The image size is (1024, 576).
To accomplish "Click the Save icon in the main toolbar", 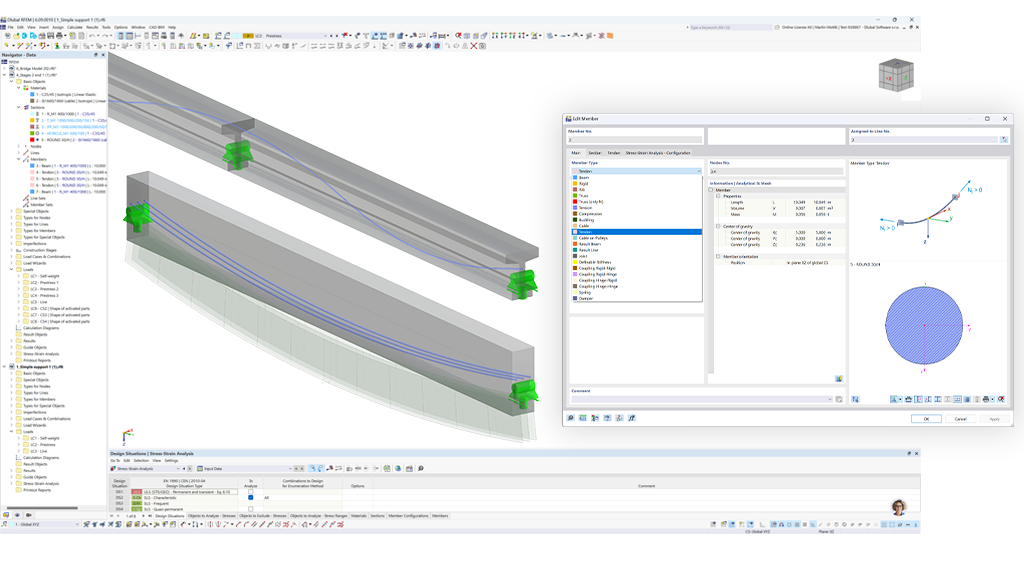I will 50,36.
